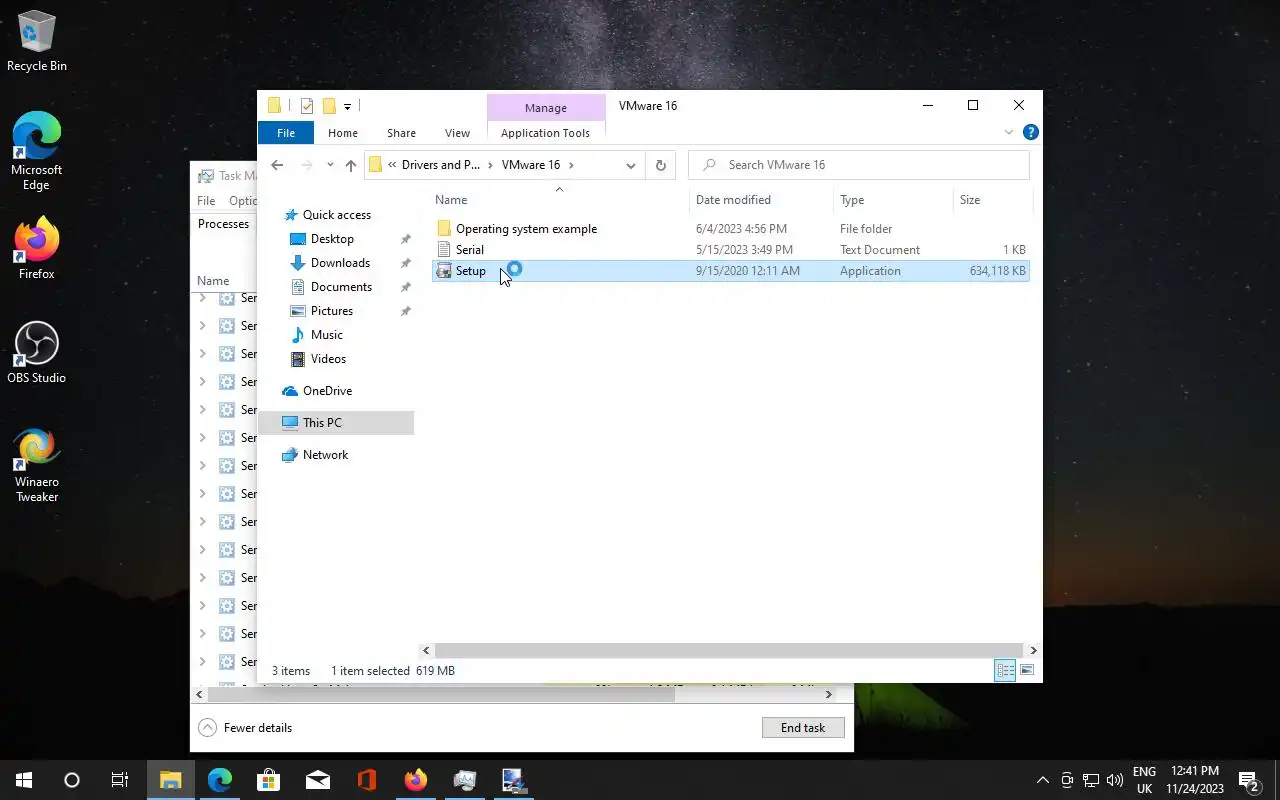
Task: Open Task Manager's File menu
Action: 206,201
